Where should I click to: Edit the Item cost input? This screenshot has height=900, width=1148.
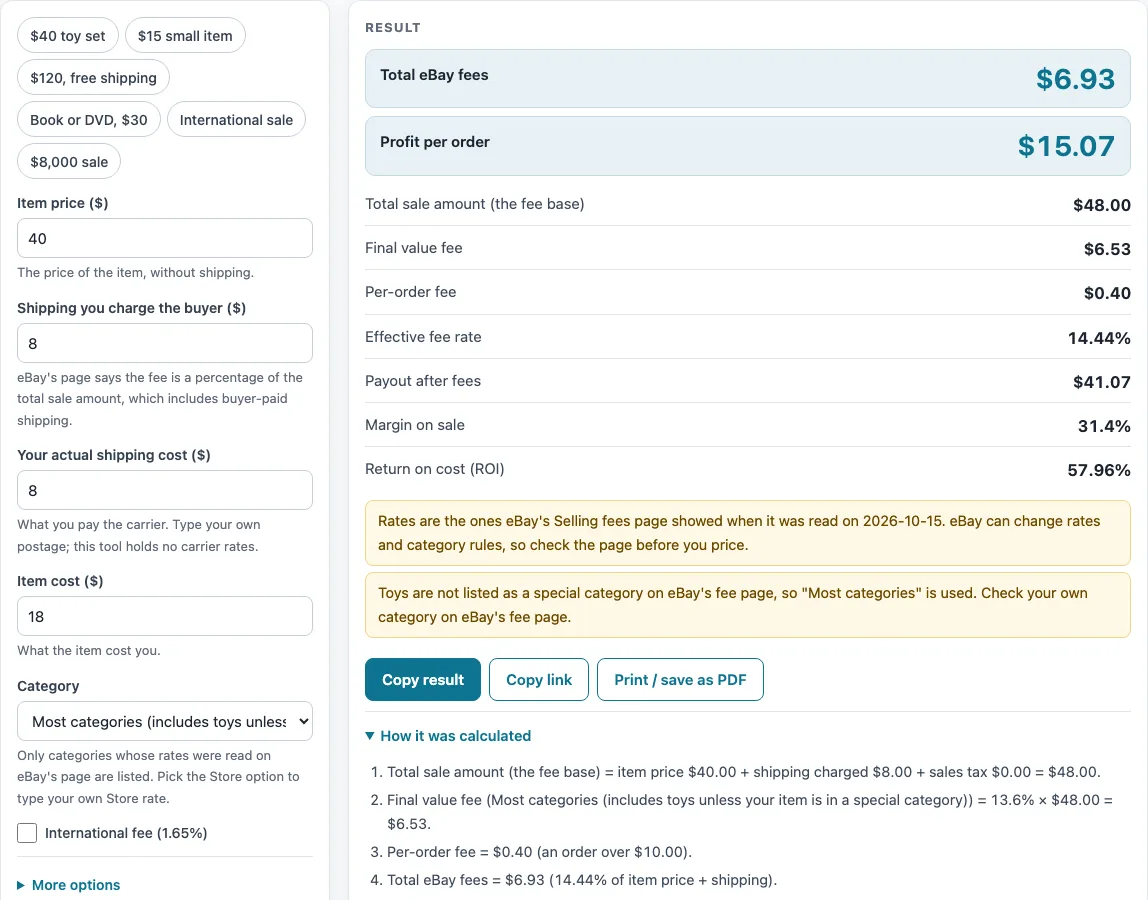(165, 616)
